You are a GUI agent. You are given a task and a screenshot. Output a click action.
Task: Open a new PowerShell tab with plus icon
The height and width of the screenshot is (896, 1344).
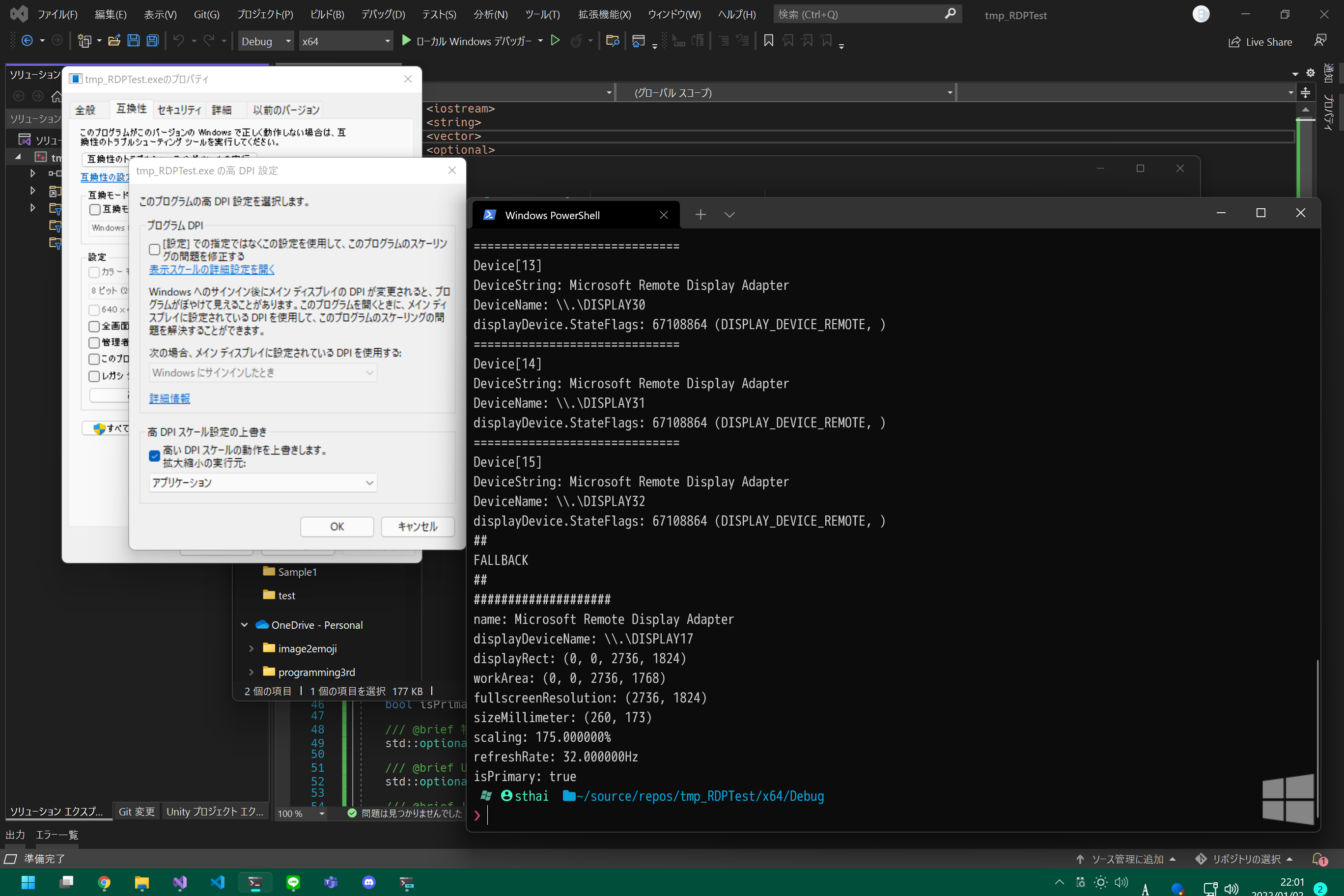click(x=700, y=214)
